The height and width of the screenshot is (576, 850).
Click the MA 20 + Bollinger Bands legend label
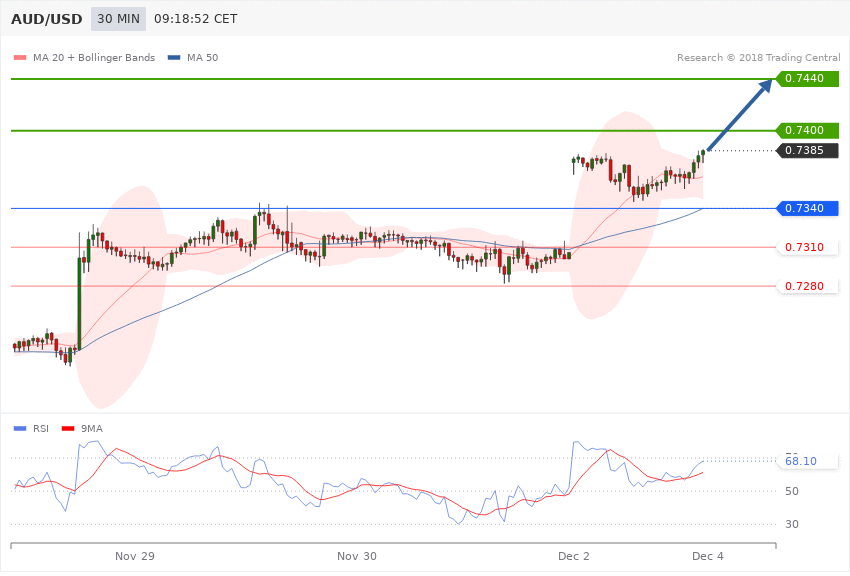(94, 57)
